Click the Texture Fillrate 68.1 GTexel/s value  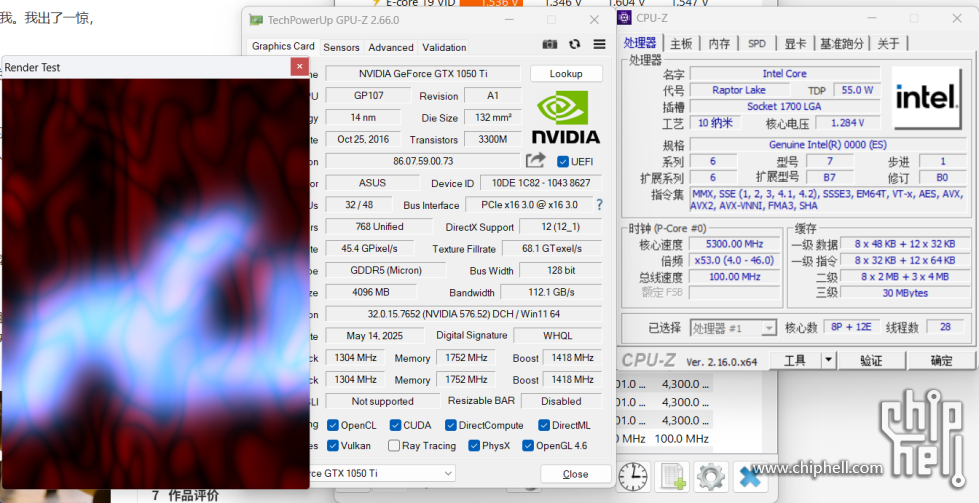[x=552, y=248]
